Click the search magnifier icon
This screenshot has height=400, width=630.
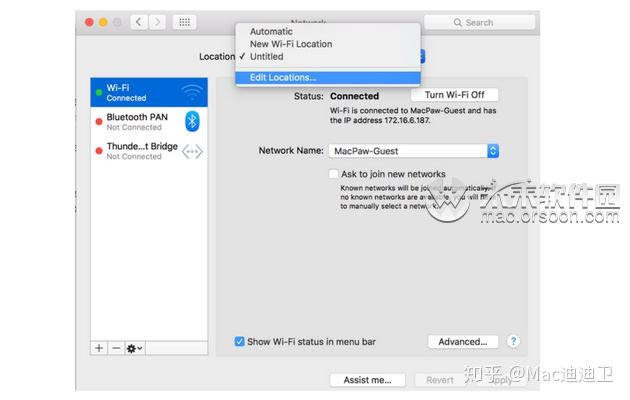457,22
